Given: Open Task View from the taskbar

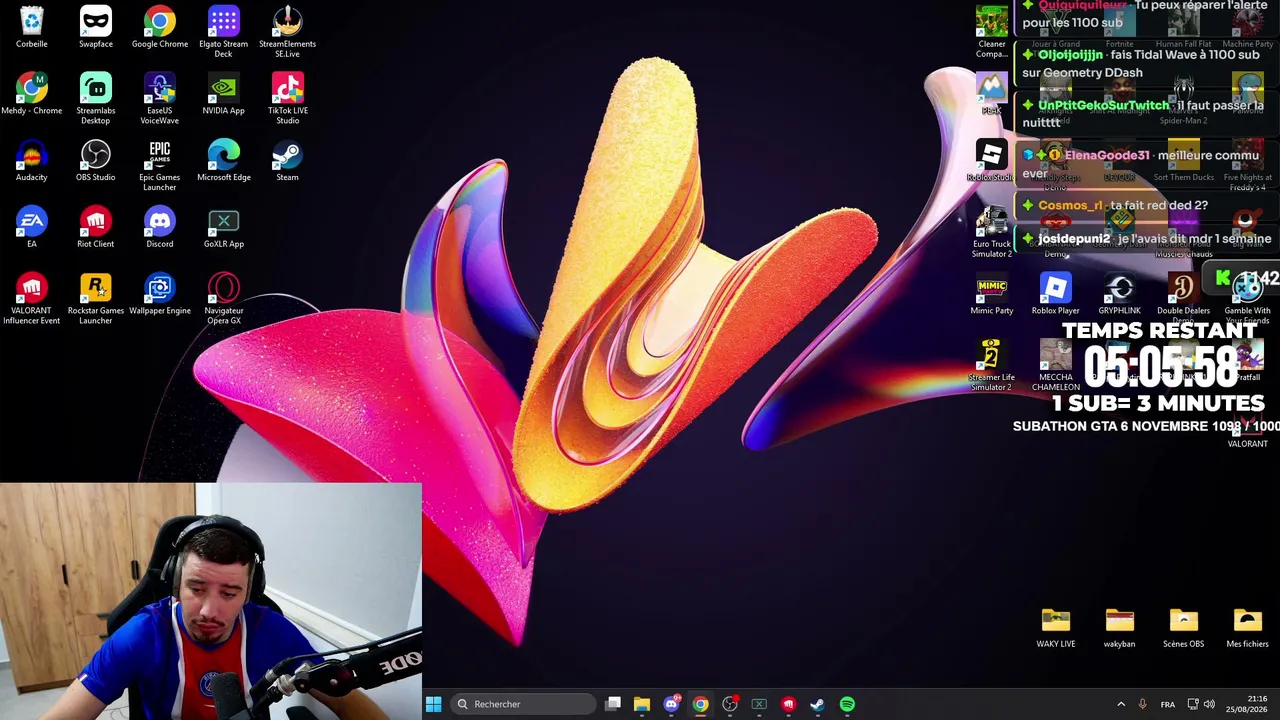Looking at the screenshot, I should 613,704.
